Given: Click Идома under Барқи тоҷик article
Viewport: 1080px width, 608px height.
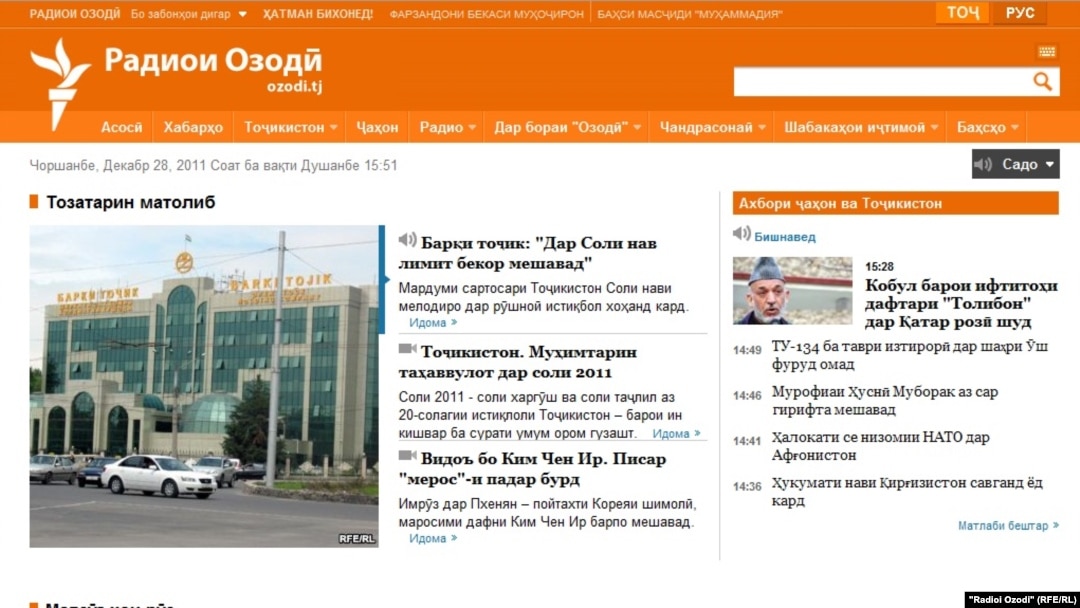Looking at the screenshot, I should click(433, 322).
